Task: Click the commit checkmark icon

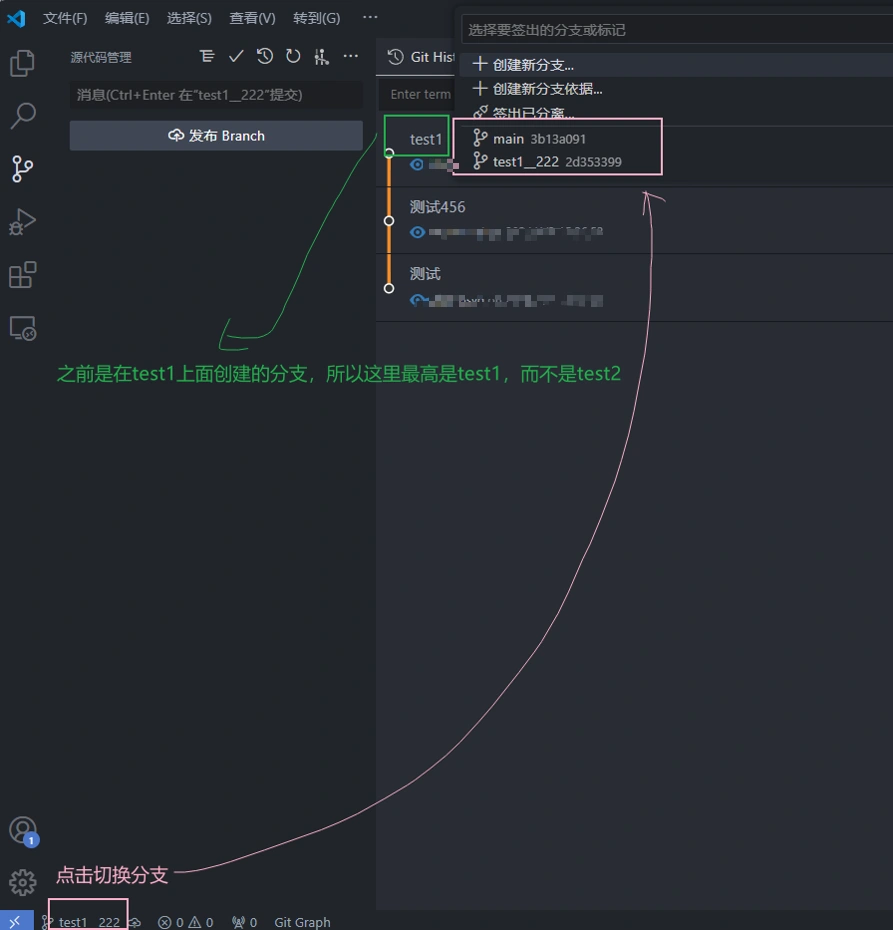Action: point(236,56)
